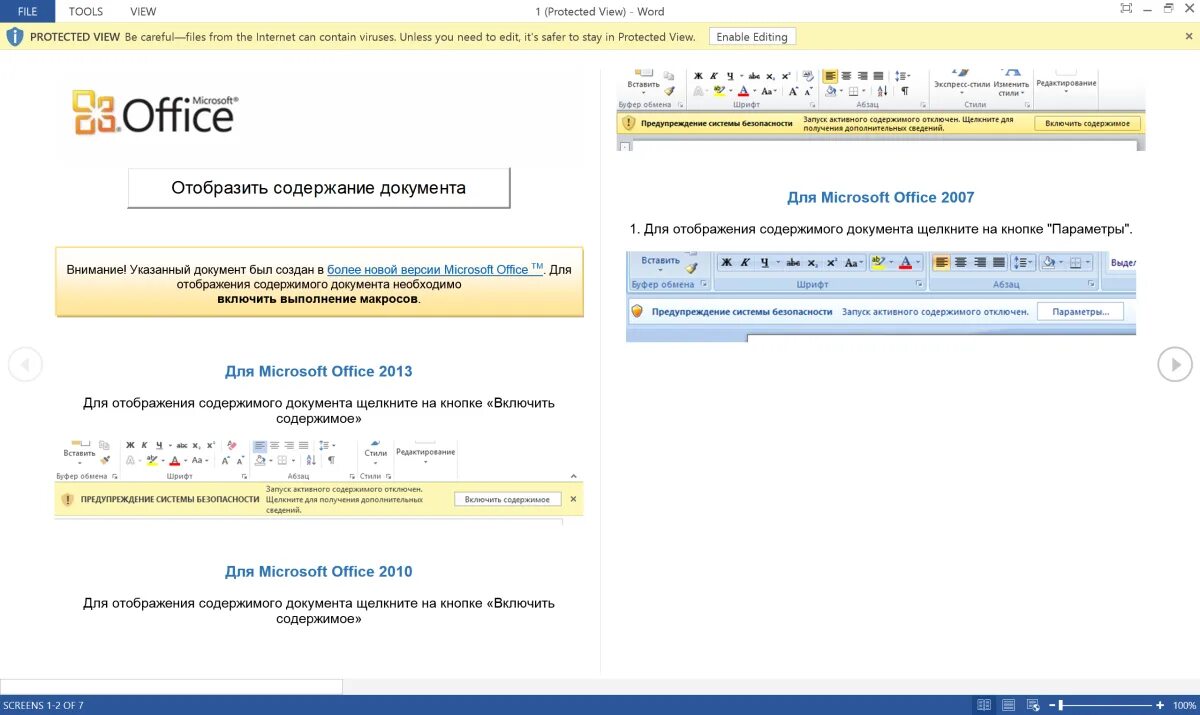Click the "Параметры..." button in the Office 2007 screenshot
The image size is (1200, 715).
1080,311
